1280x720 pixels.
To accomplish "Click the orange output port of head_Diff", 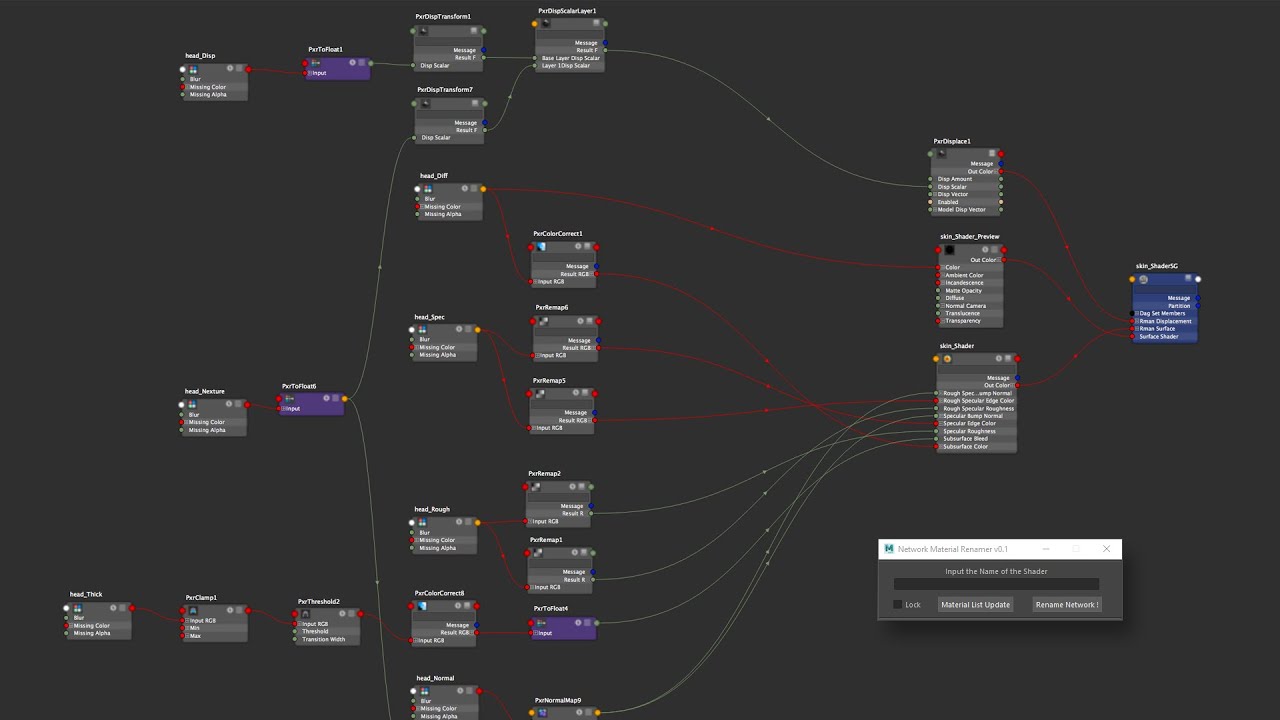I will tap(483, 189).
